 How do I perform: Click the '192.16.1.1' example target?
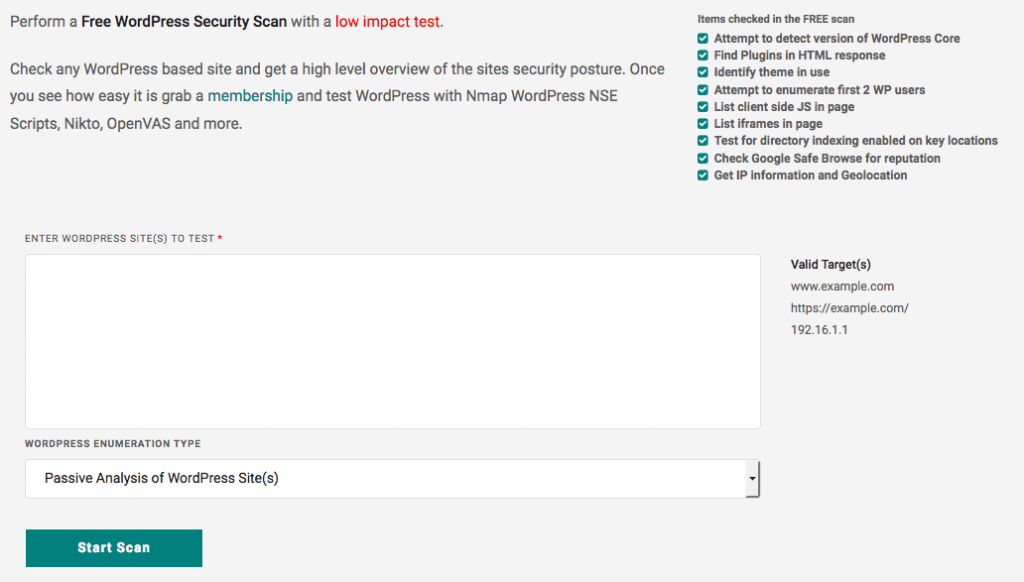(819, 330)
